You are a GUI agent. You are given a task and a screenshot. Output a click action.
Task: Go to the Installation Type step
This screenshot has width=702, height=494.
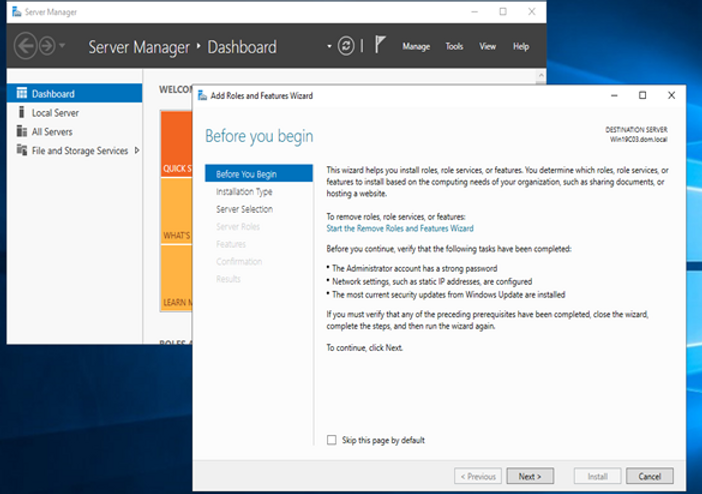point(244,192)
